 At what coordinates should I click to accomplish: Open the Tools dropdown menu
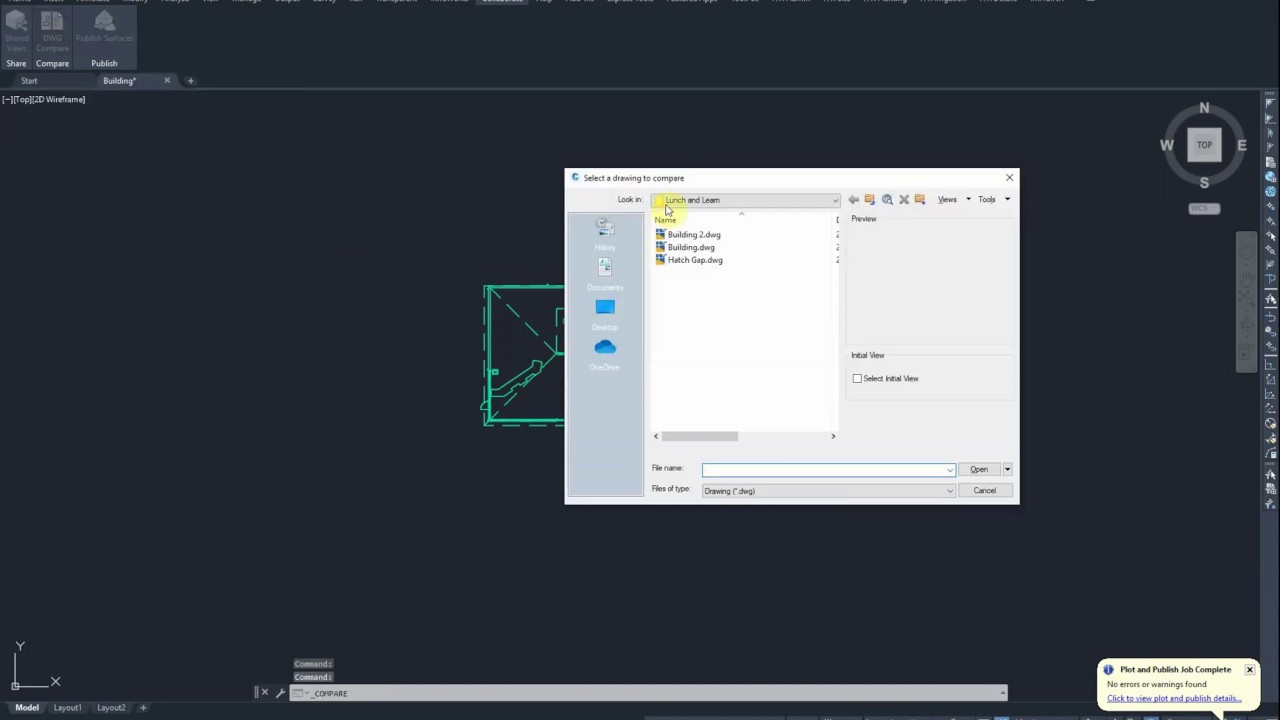[994, 200]
